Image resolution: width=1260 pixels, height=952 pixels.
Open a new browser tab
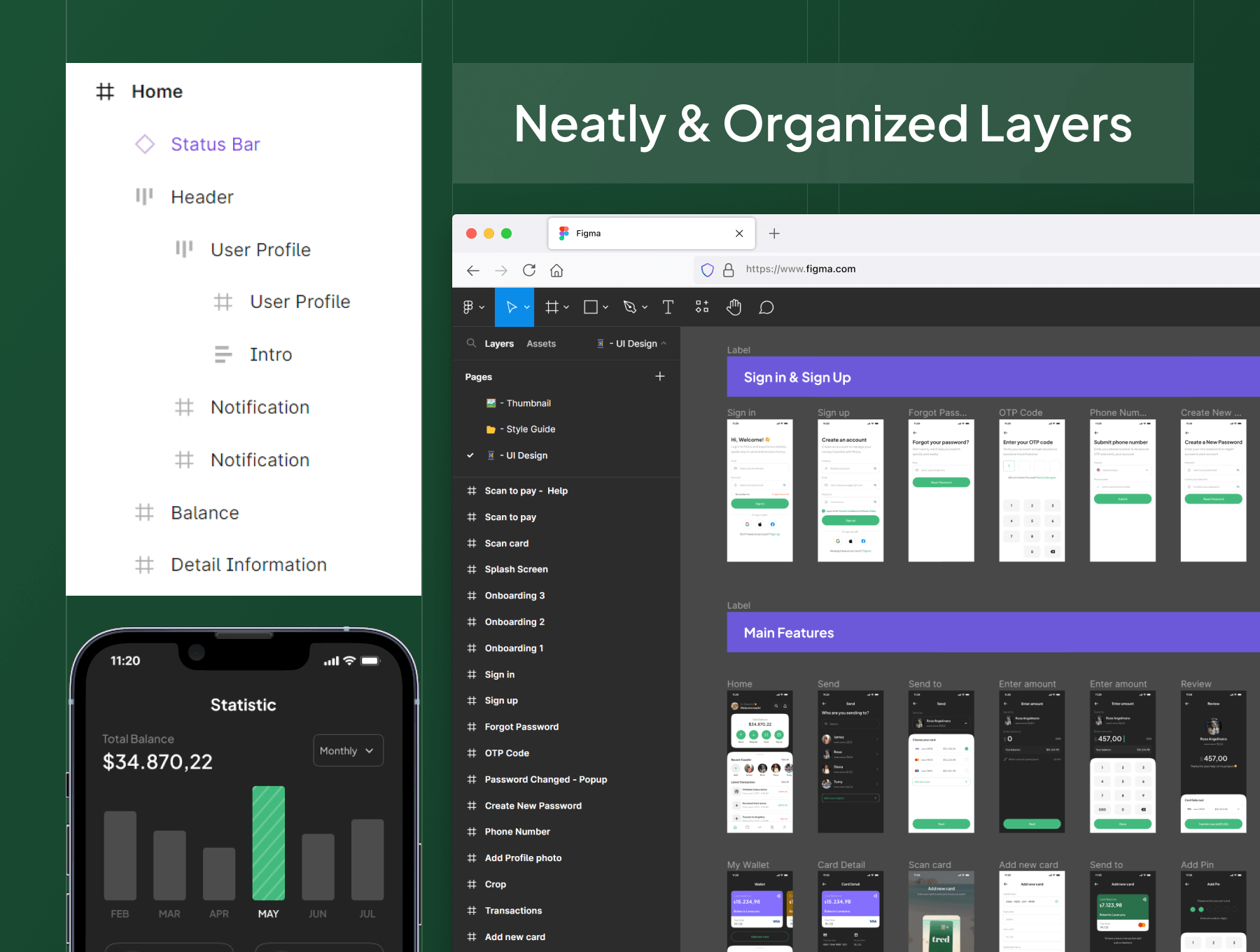774,234
